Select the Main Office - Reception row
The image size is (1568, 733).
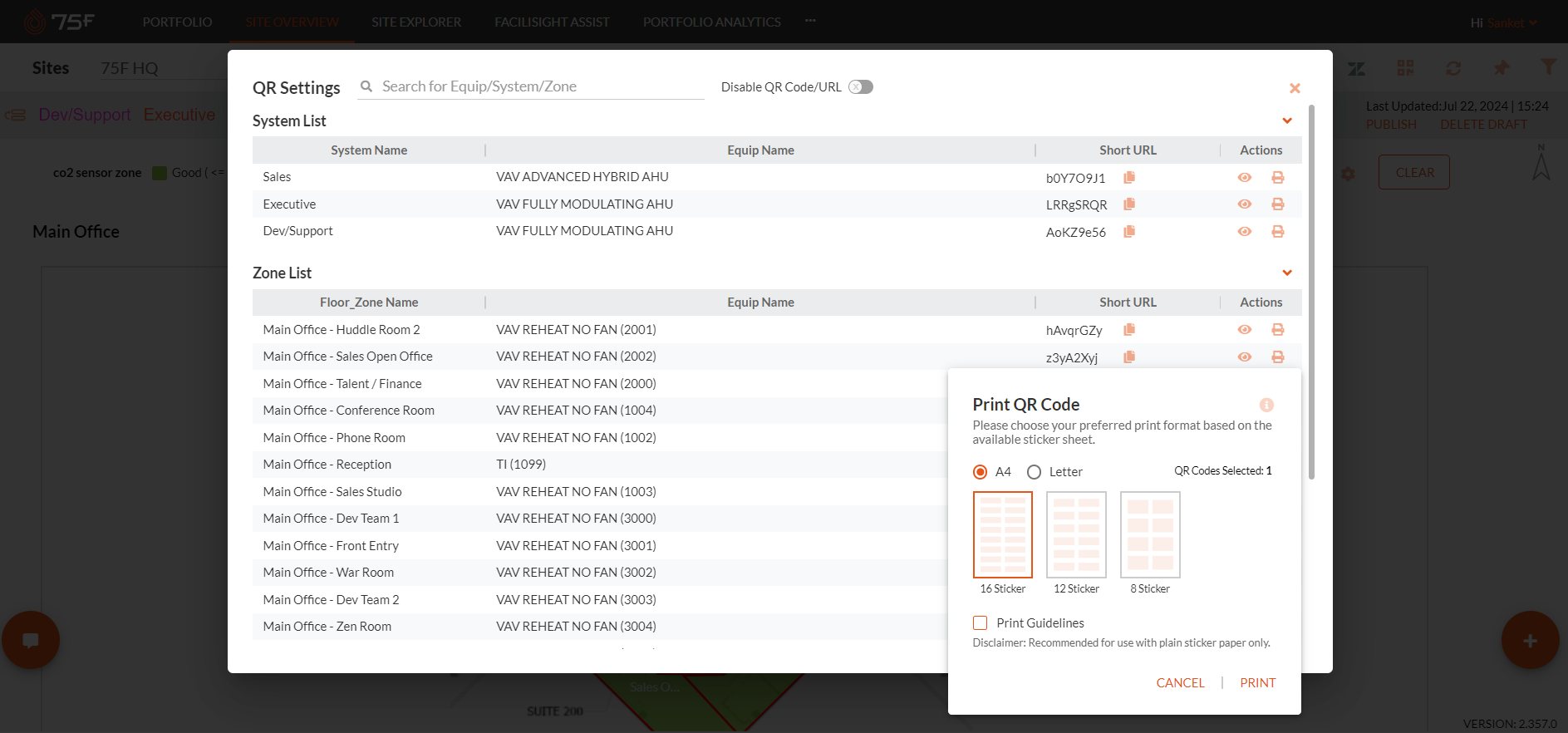click(600, 465)
